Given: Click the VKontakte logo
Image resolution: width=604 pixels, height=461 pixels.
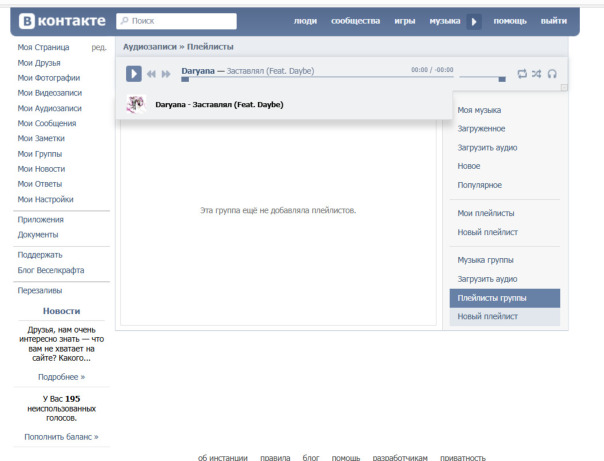Looking at the screenshot, I should click(62, 21).
